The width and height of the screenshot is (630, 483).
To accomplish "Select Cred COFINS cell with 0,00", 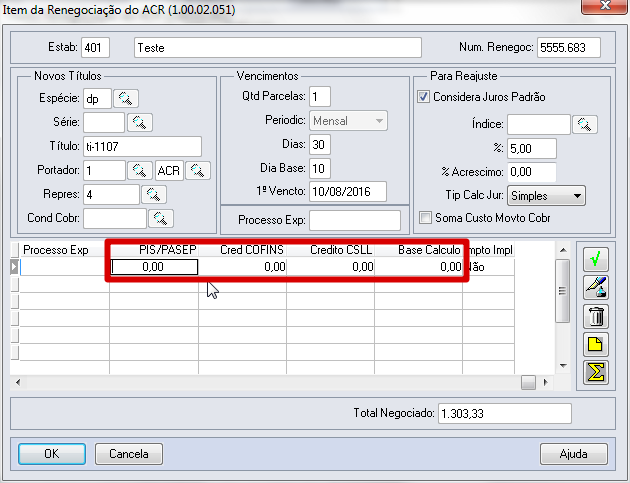I will [x=243, y=267].
